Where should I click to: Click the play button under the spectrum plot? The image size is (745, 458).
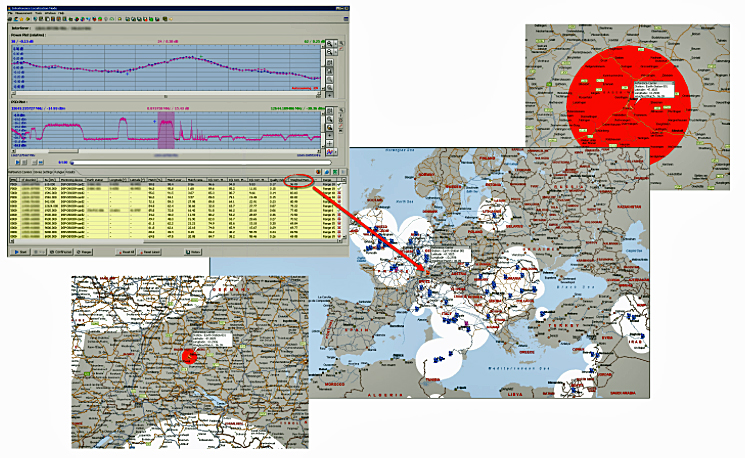(18, 162)
